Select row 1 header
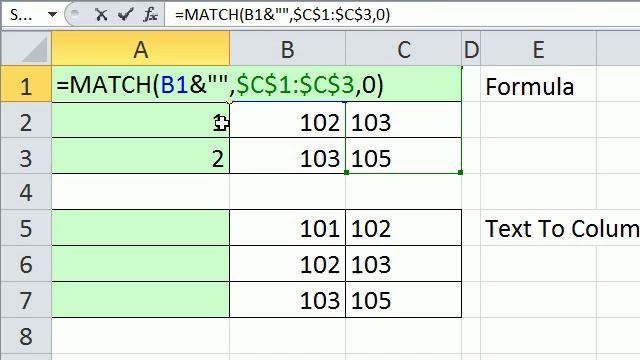 (x=26, y=84)
